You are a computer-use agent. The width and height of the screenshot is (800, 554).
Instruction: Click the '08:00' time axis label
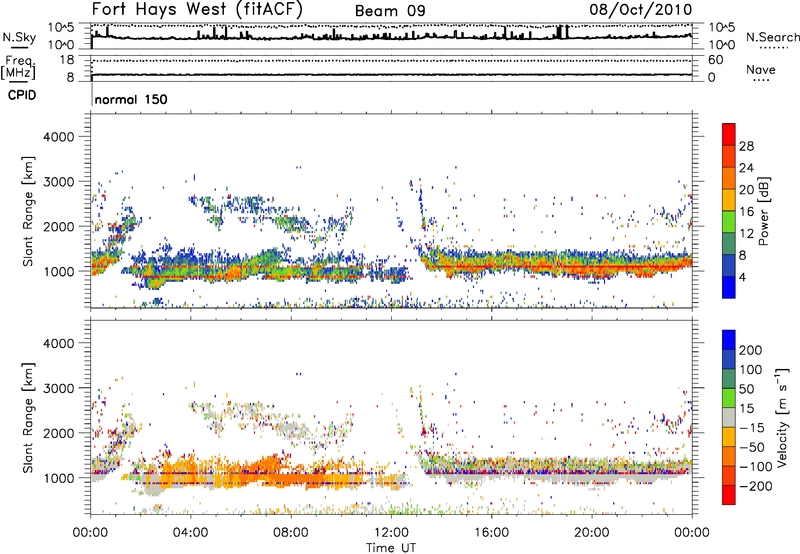[x=290, y=533]
